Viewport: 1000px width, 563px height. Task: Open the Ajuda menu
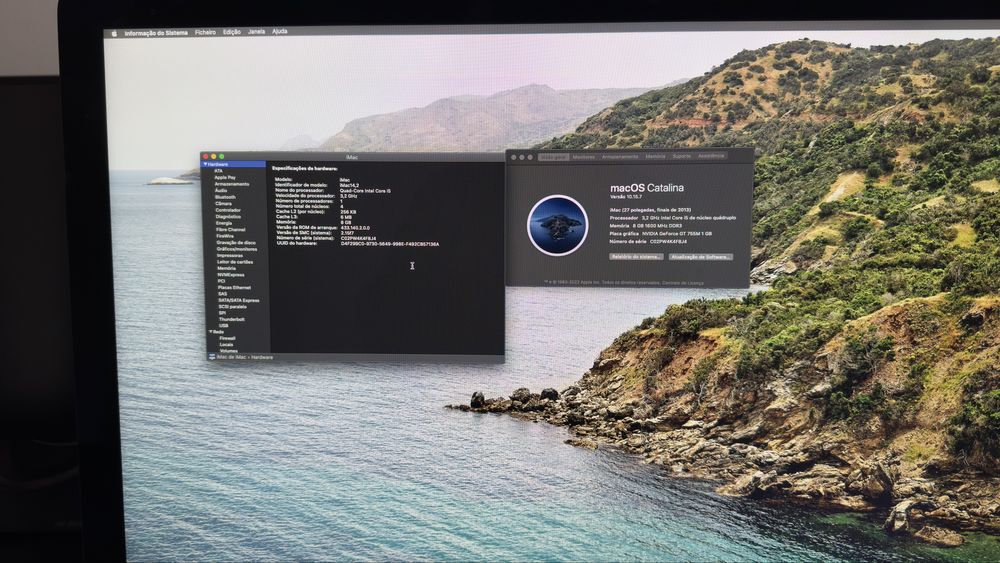(x=279, y=31)
